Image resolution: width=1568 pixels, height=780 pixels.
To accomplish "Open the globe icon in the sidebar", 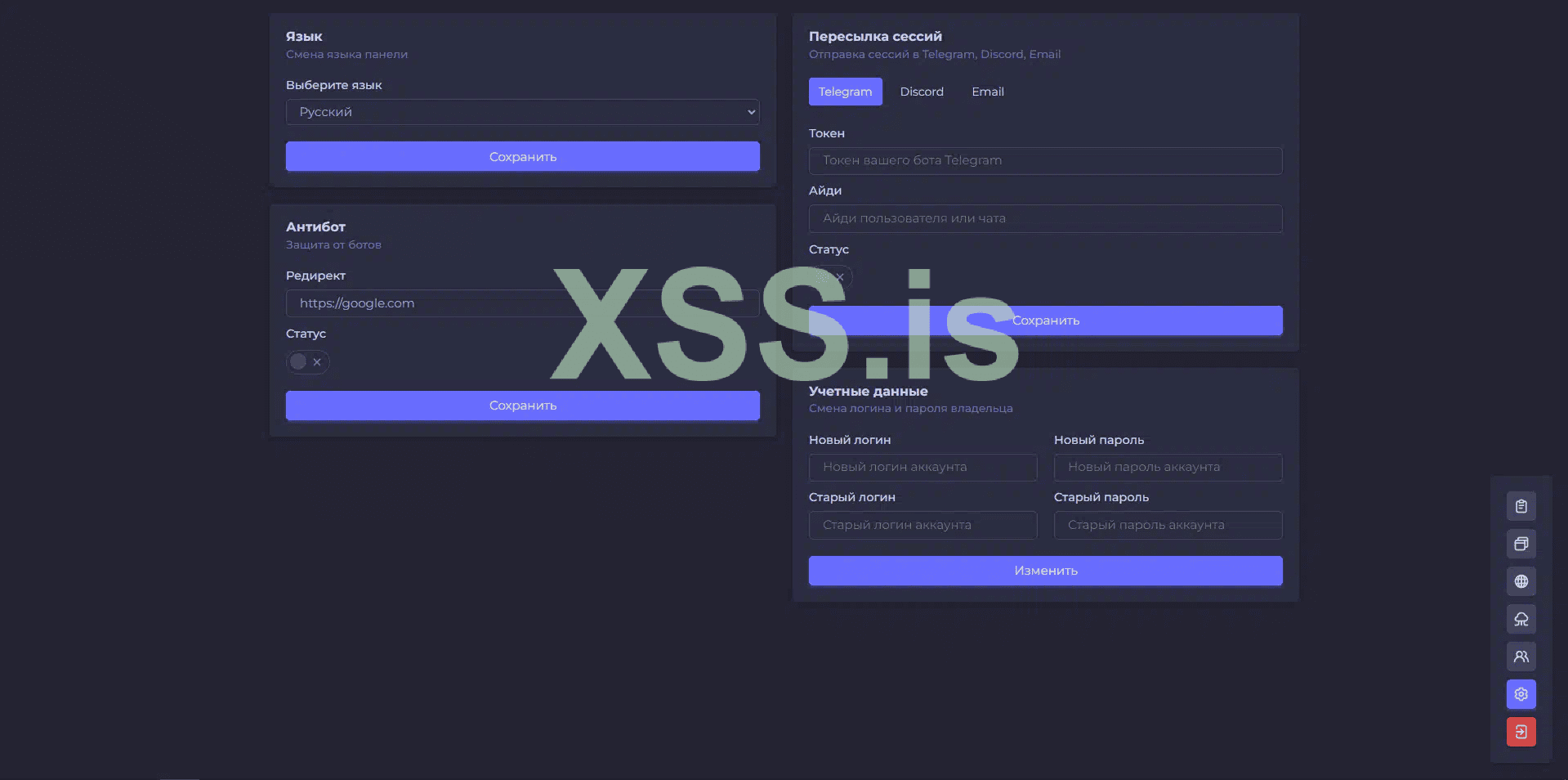I will point(1521,581).
